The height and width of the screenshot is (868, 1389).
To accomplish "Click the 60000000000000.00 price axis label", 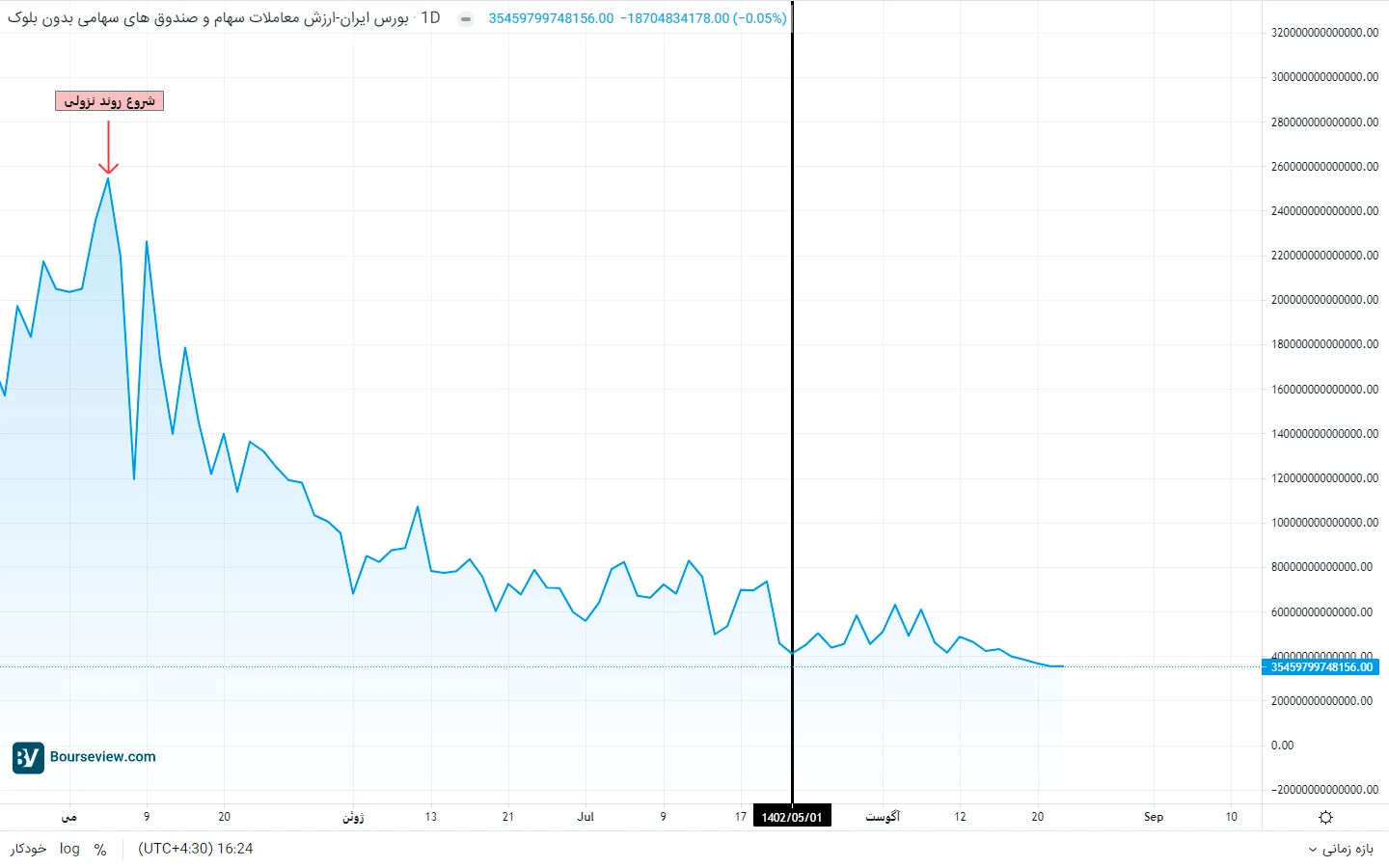I will coord(1322,612).
